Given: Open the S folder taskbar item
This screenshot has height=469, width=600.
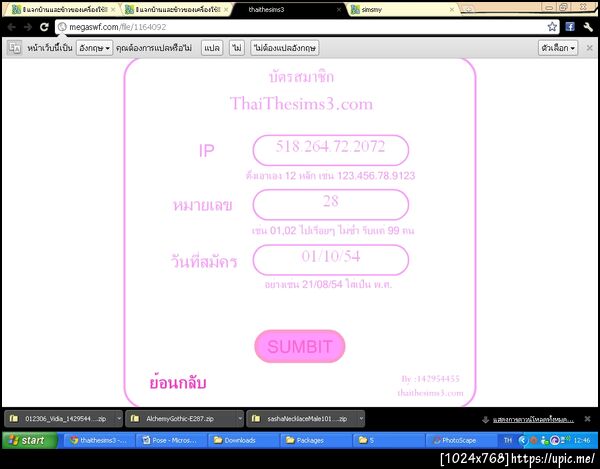Looking at the screenshot, I should pos(389,440).
